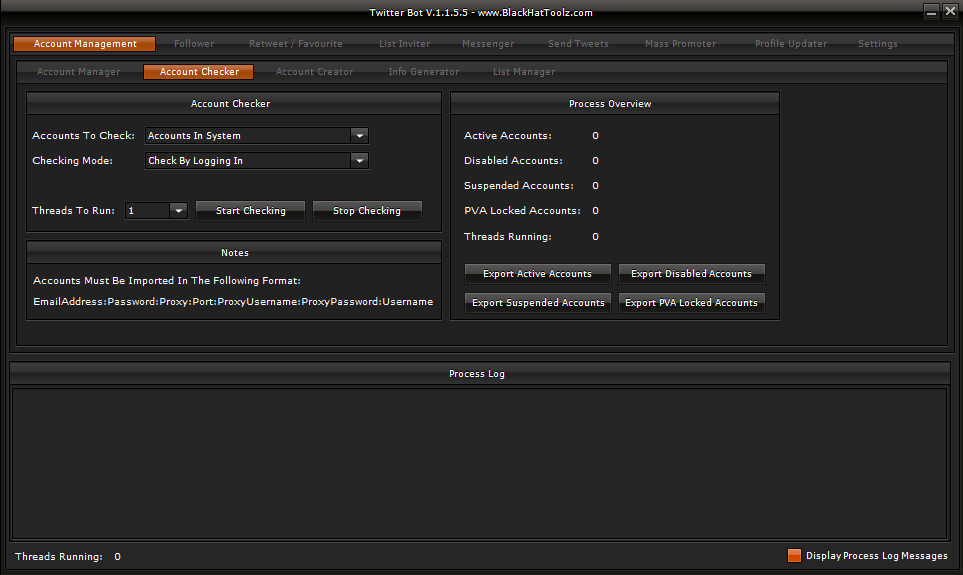The height and width of the screenshot is (575, 963).
Task: Export Disabled Accounts
Action: click(692, 274)
